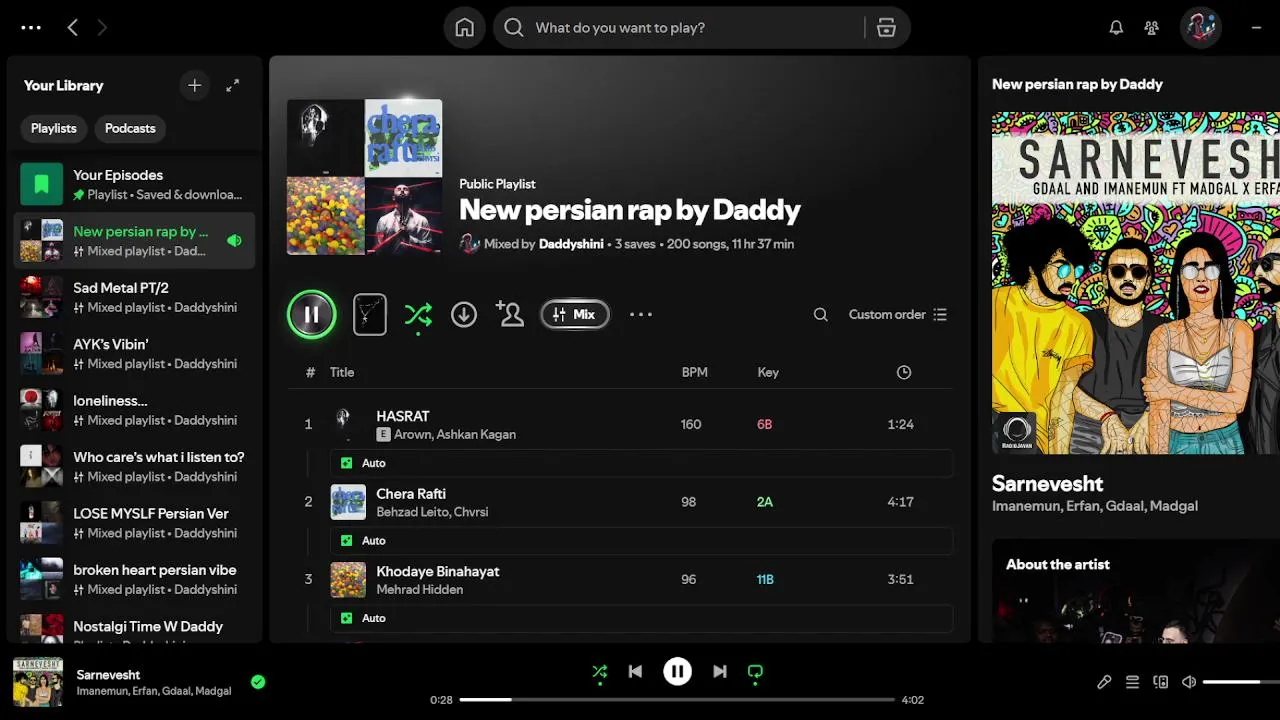Open Your Episodes in the library
The height and width of the screenshot is (720, 1280).
coord(135,184)
